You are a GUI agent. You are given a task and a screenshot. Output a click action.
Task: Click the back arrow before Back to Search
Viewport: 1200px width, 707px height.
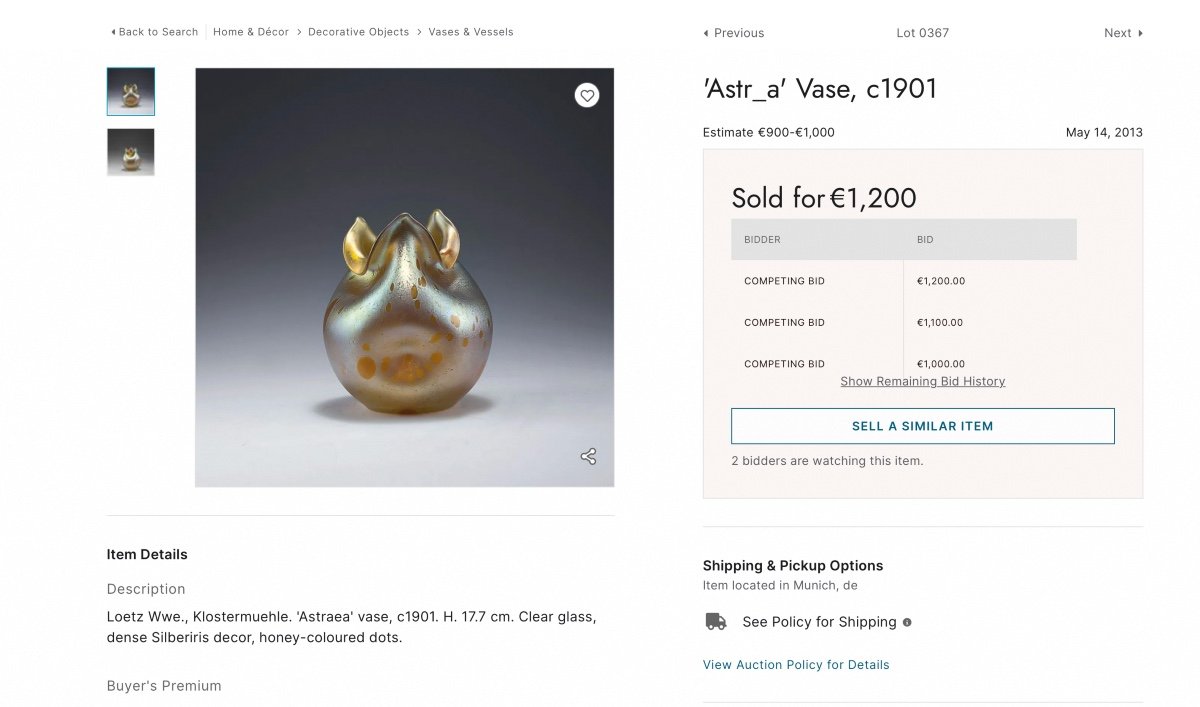[111, 31]
